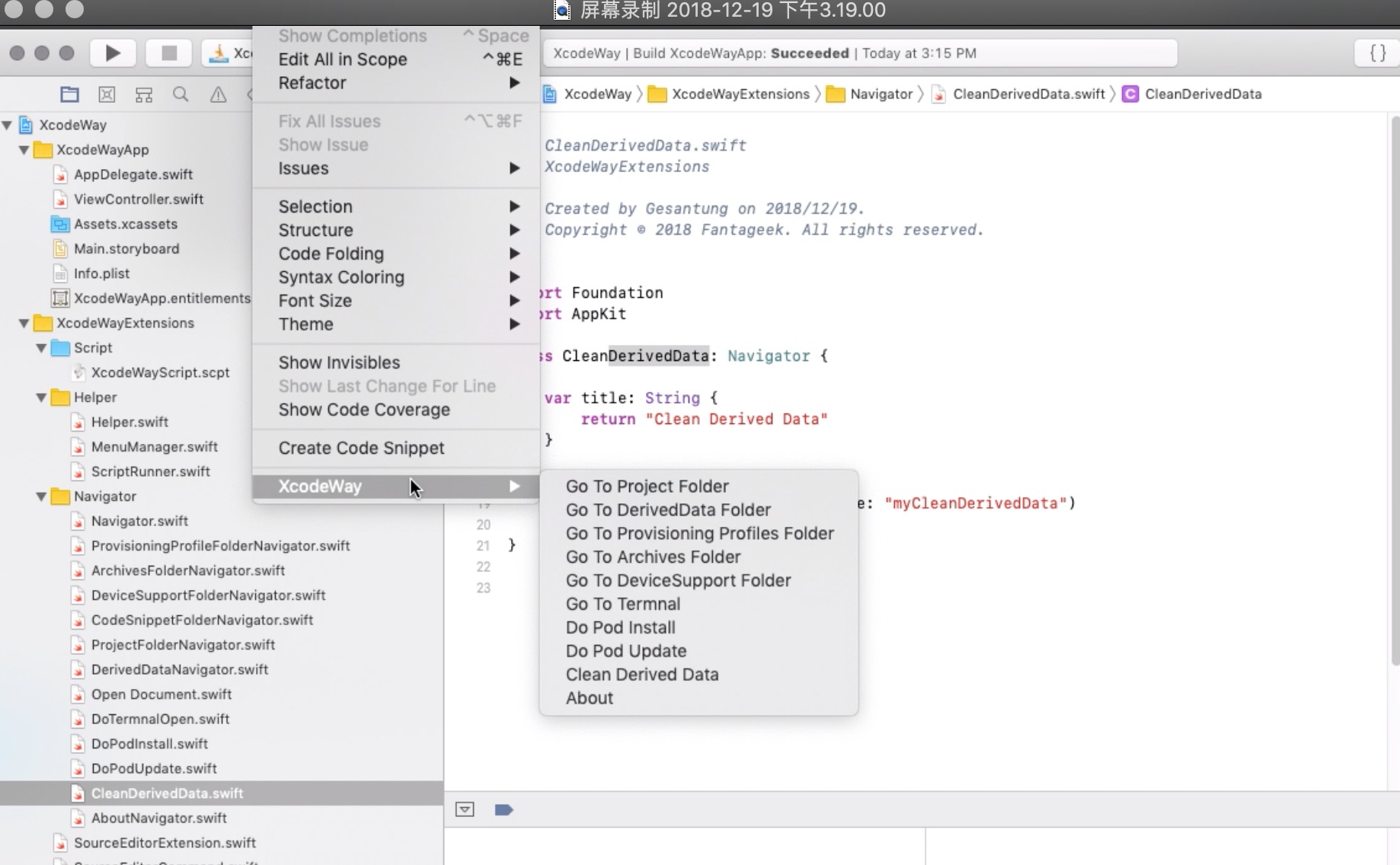Screen dimensions: 1400x865
Task: Choose Create Code Snippet
Action: [396, 448]
